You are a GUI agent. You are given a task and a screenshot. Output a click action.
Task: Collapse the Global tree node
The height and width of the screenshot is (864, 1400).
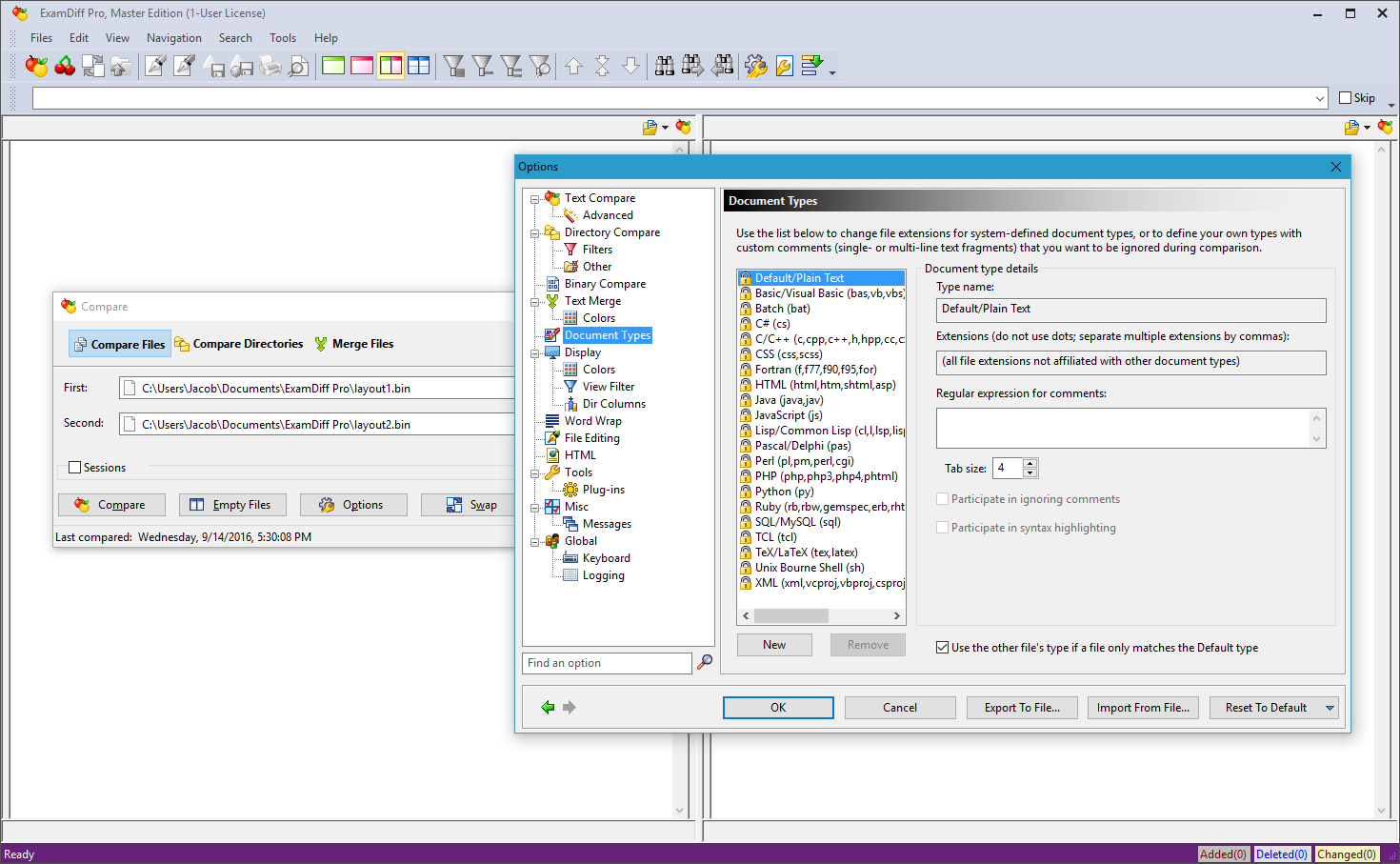(535, 542)
